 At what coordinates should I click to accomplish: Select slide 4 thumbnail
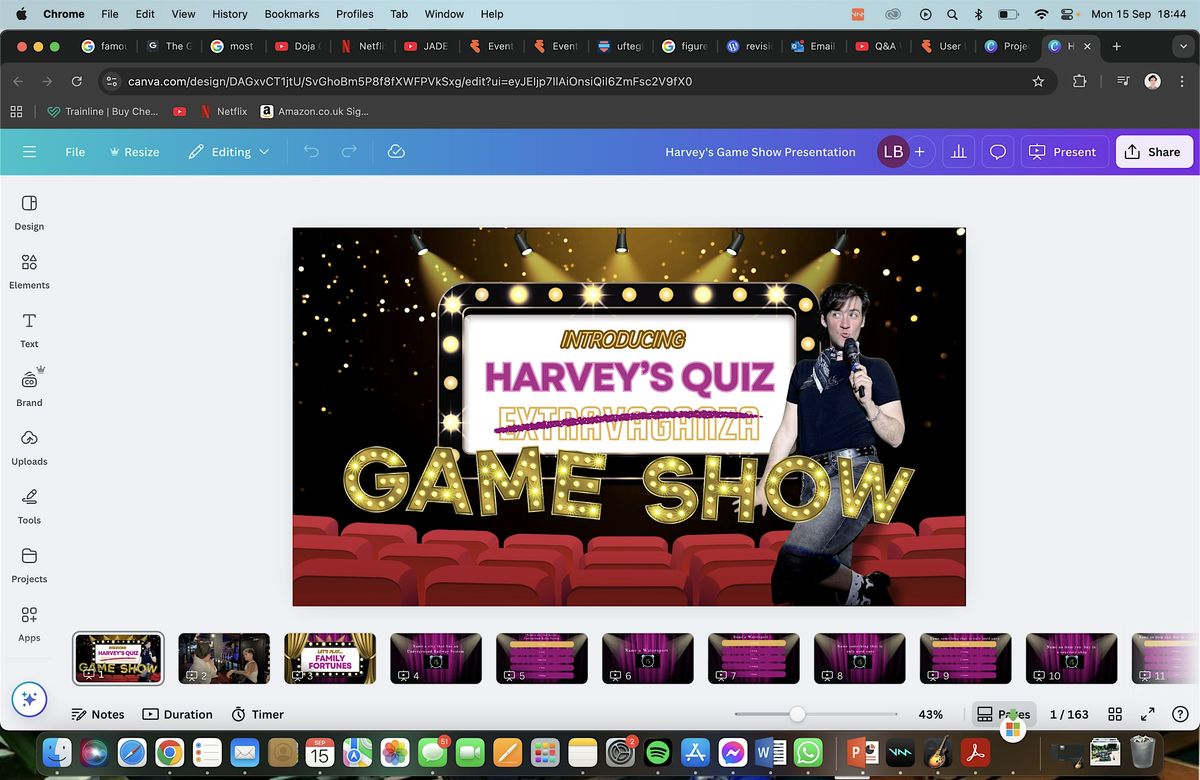click(x=436, y=657)
